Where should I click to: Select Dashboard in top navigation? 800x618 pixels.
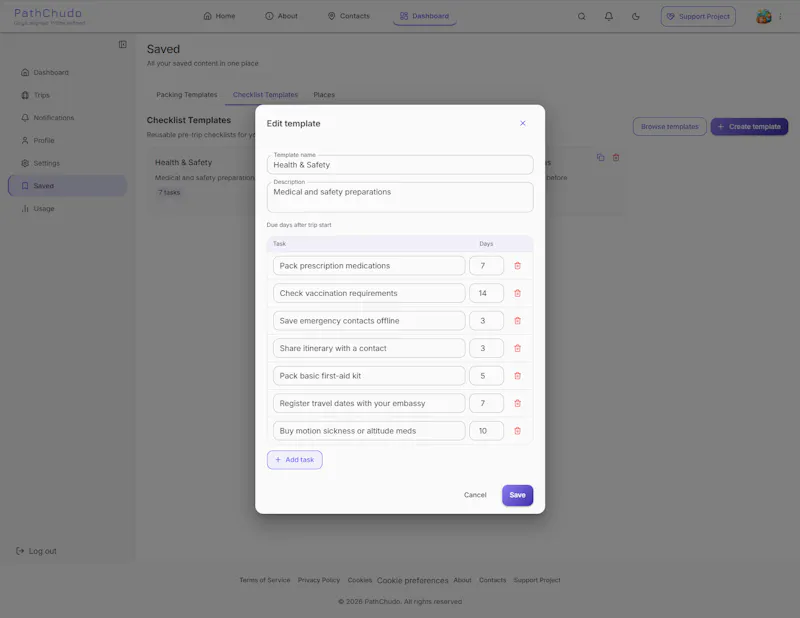point(424,16)
